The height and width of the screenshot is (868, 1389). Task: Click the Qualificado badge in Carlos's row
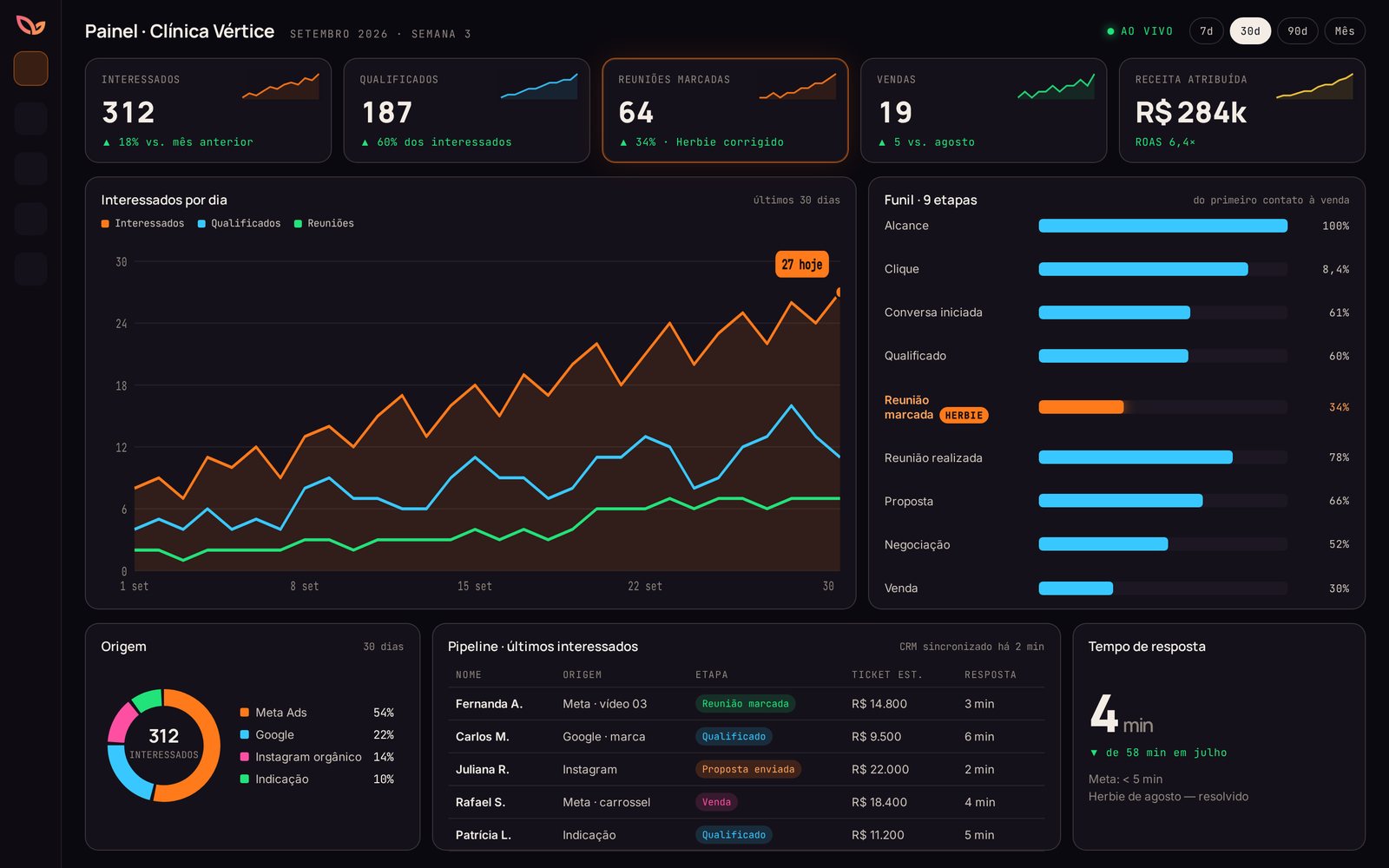pos(734,737)
